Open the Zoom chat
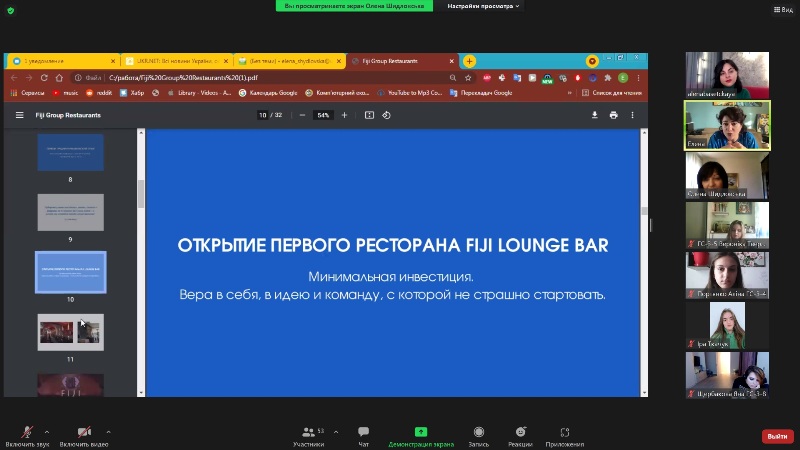Image resolution: width=800 pixels, height=450 pixels. pyautogui.click(x=363, y=437)
